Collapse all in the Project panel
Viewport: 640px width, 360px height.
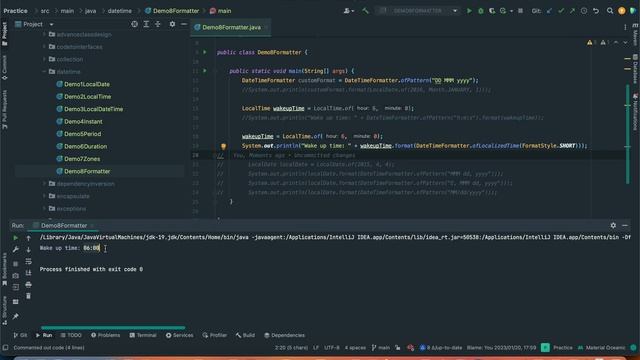[158, 24]
